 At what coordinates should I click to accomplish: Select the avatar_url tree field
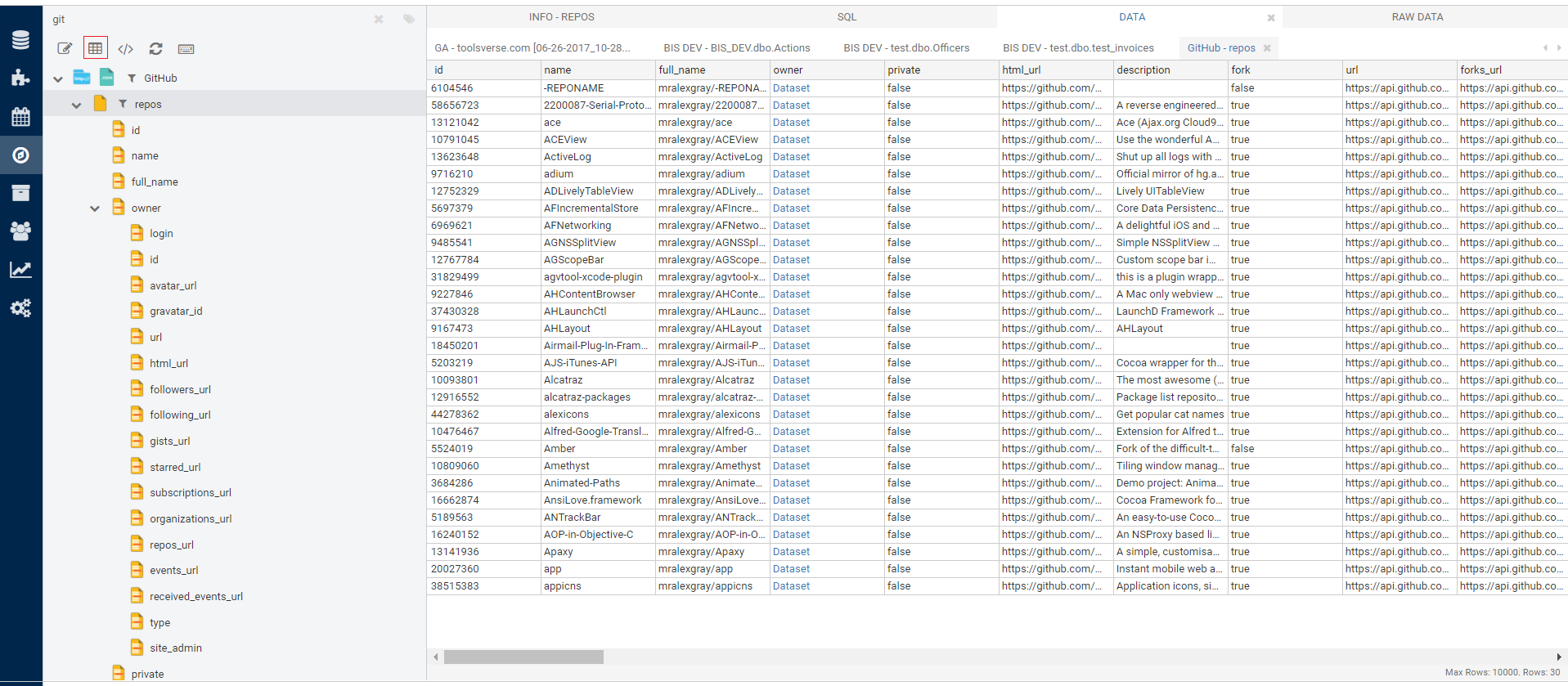tap(173, 286)
